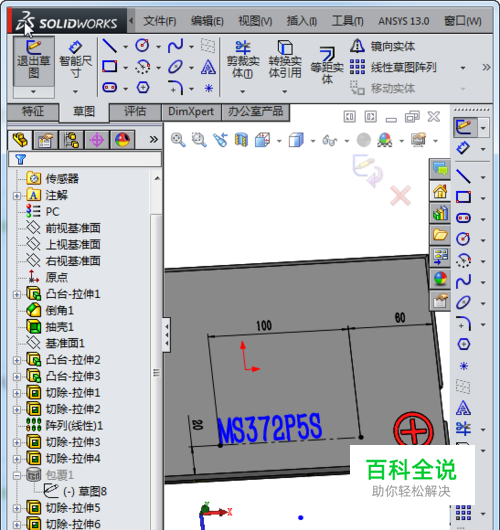This screenshot has width=500, height=530.
Task: Click Zoom to Area in view toolbar
Action: click(199, 140)
